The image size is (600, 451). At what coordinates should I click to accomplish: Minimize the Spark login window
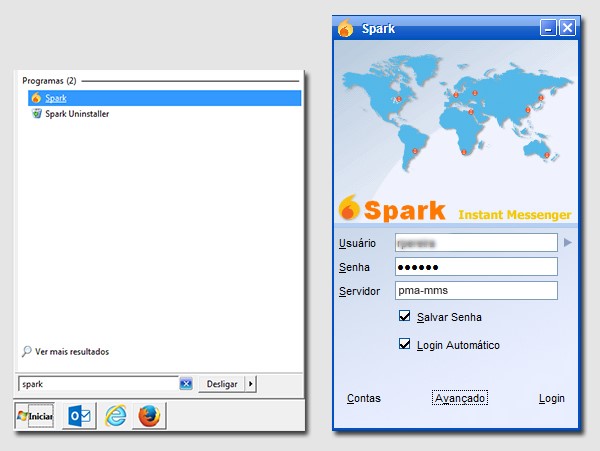pyautogui.click(x=548, y=28)
